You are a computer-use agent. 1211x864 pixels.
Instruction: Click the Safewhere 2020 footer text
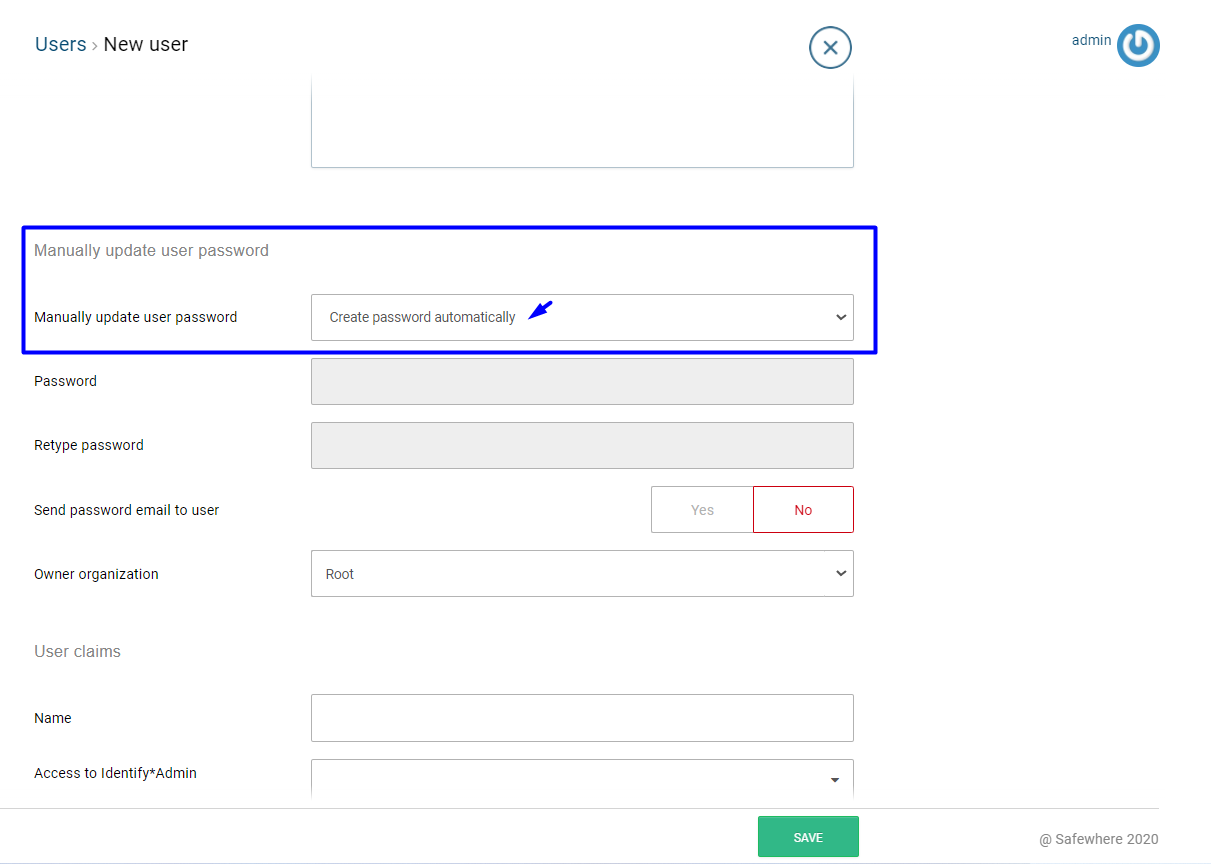click(1098, 839)
